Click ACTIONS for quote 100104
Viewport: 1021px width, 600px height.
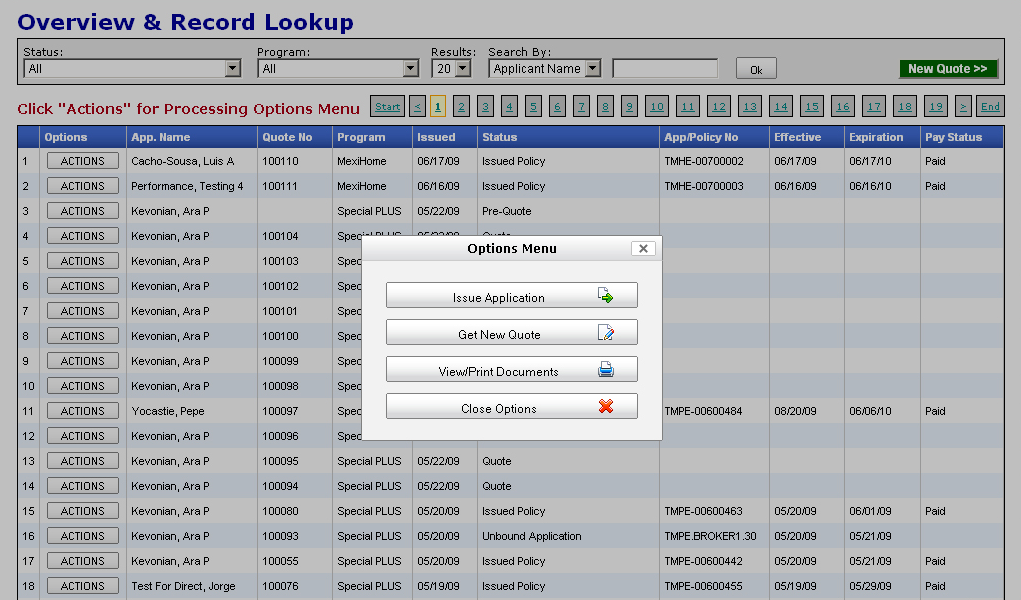[x=83, y=236]
